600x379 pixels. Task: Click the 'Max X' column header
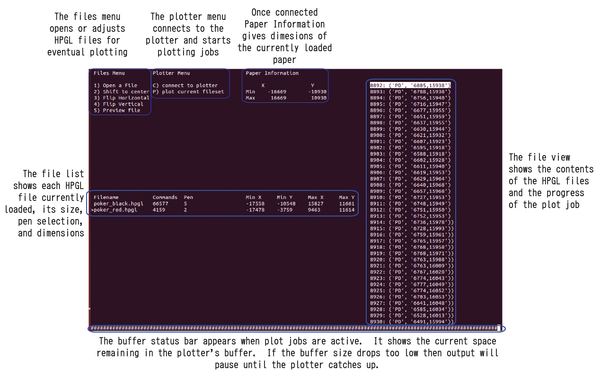316,198
